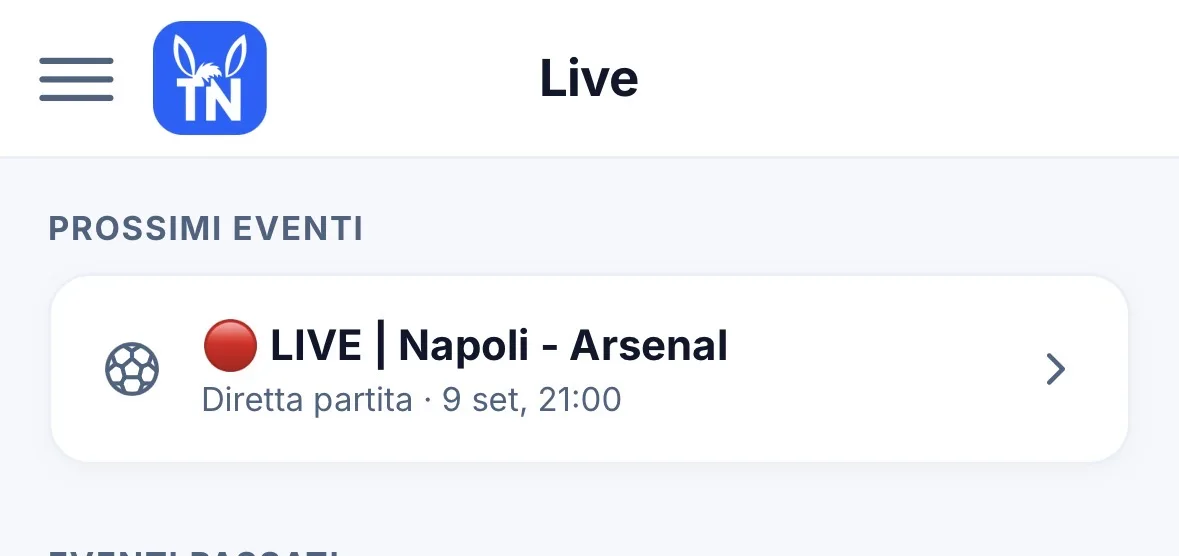This screenshot has height=556, width=1179.
Task: Select the "21:00" kickoff time text
Action: 580,400
